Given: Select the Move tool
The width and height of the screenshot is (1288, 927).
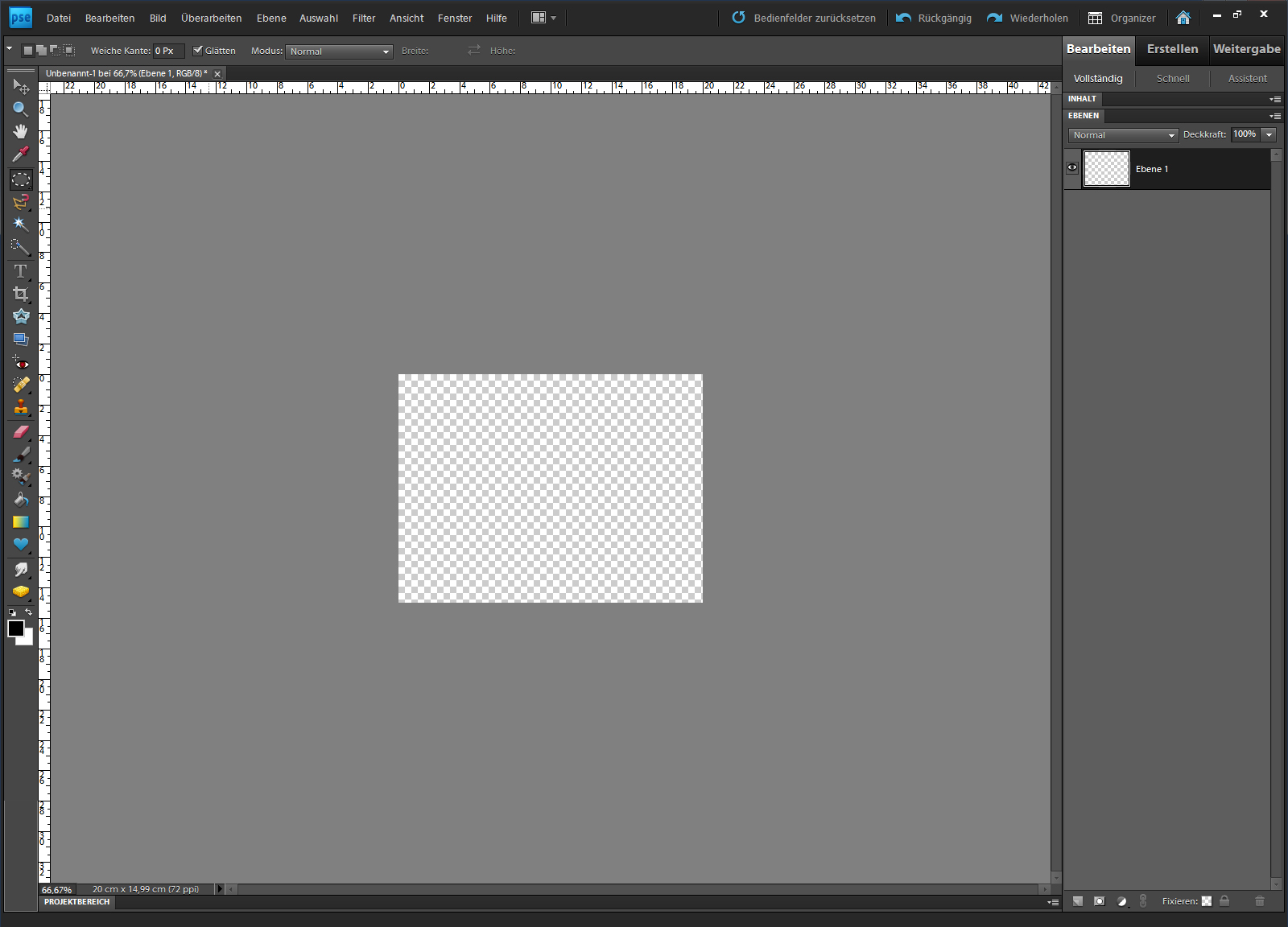Looking at the screenshot, I should click(x=21, y=86).
